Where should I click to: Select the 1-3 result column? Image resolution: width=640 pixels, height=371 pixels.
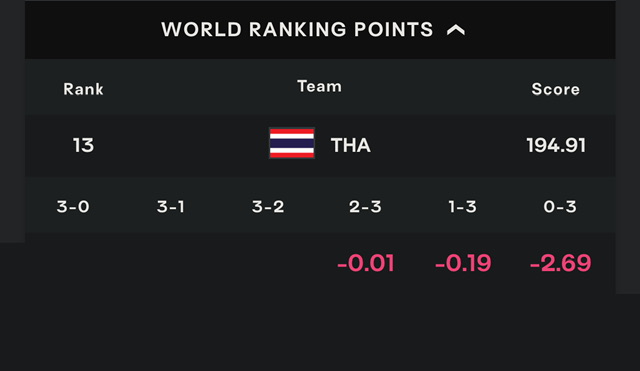pyautogui.click(x=462, y=207)
